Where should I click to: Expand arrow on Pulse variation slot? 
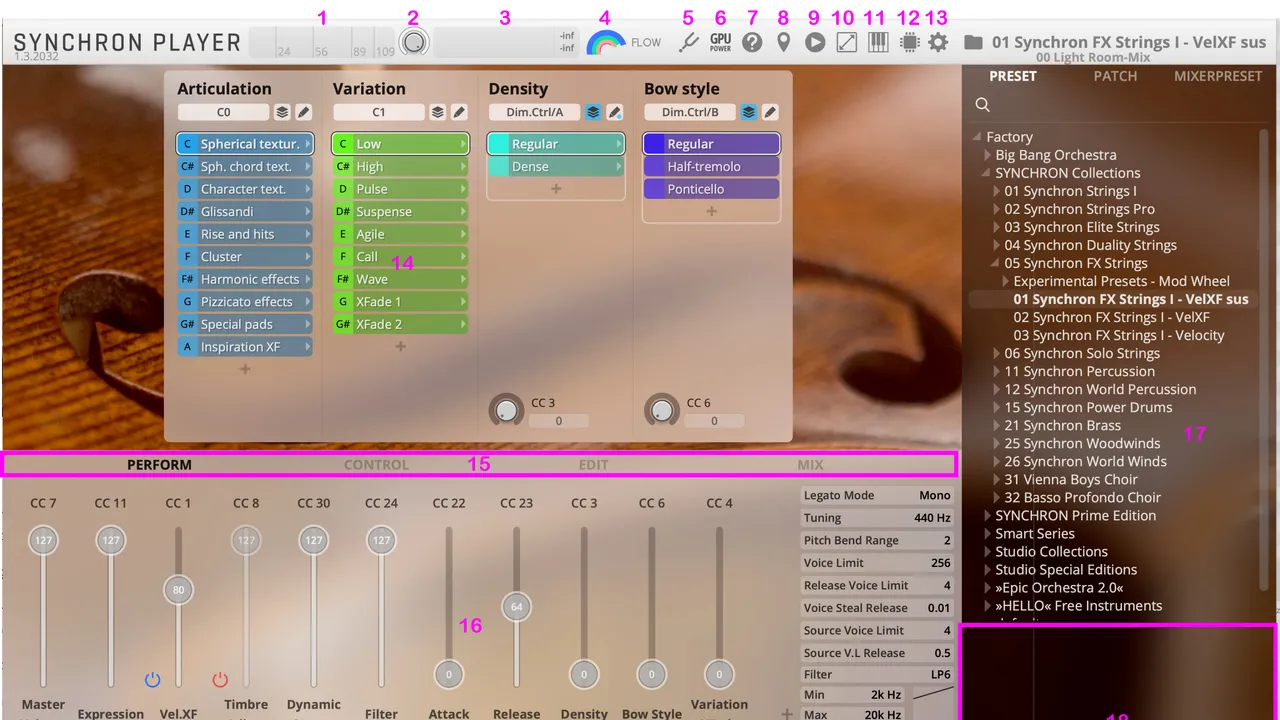(463, 189)
